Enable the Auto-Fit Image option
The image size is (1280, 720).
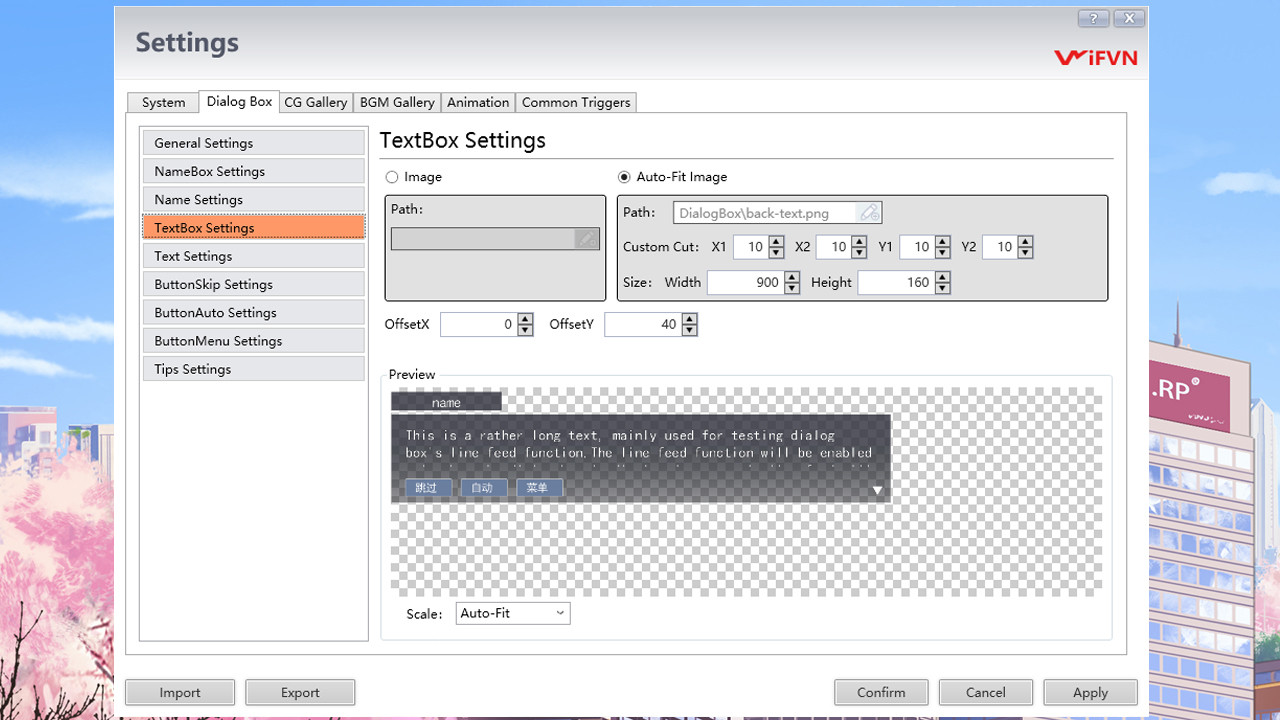(x=622, y=177)
